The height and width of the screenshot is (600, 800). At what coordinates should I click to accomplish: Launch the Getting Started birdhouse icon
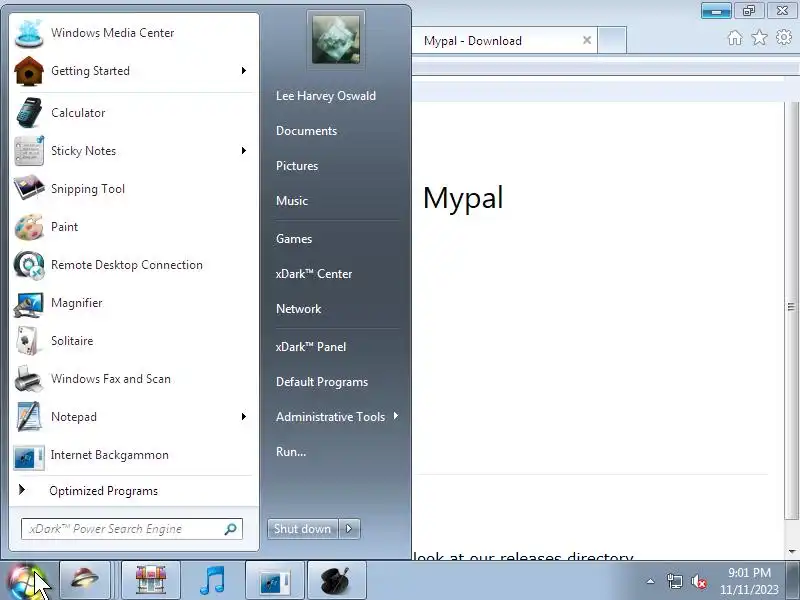pos(29,71)
